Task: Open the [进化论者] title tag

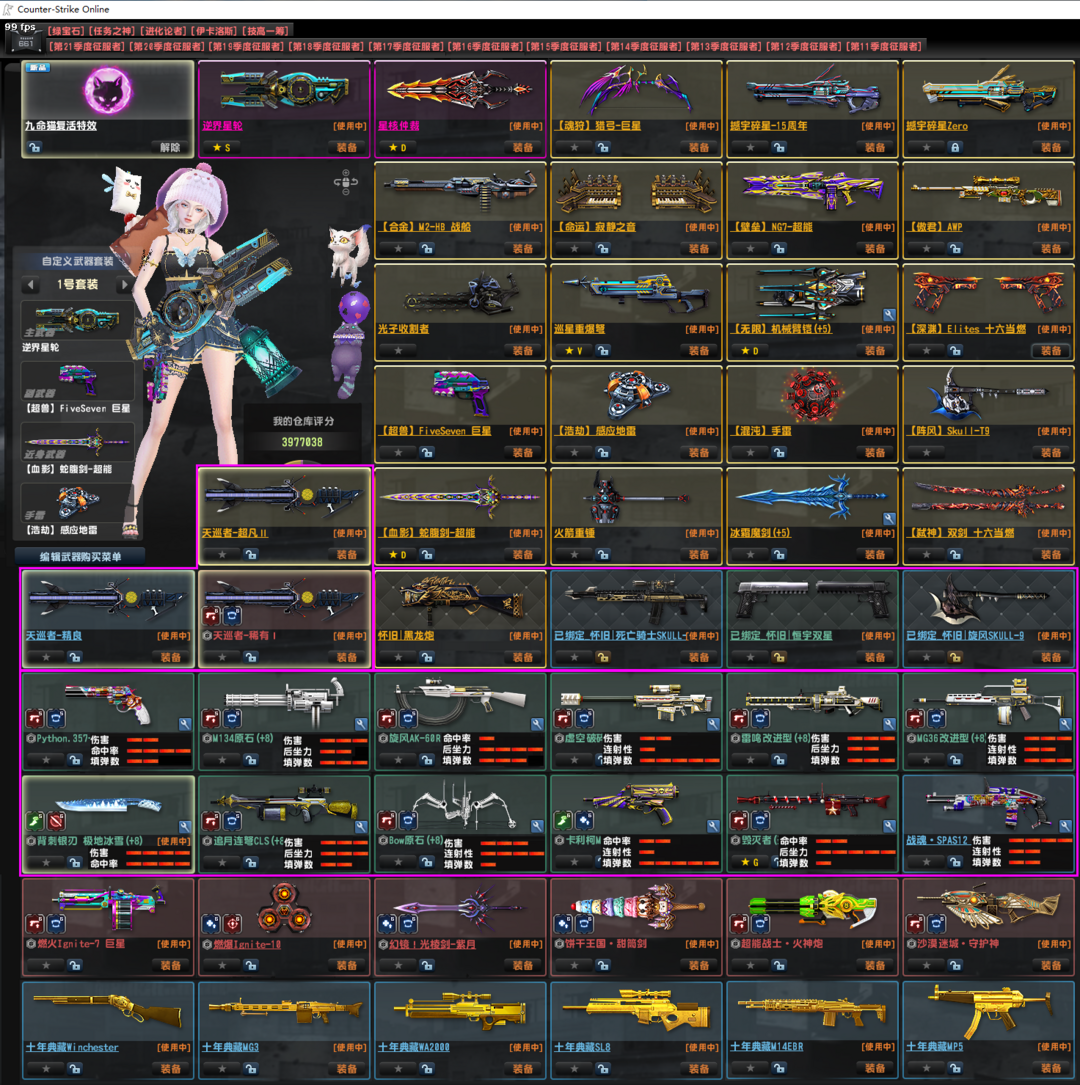Action: click(163, 30)
